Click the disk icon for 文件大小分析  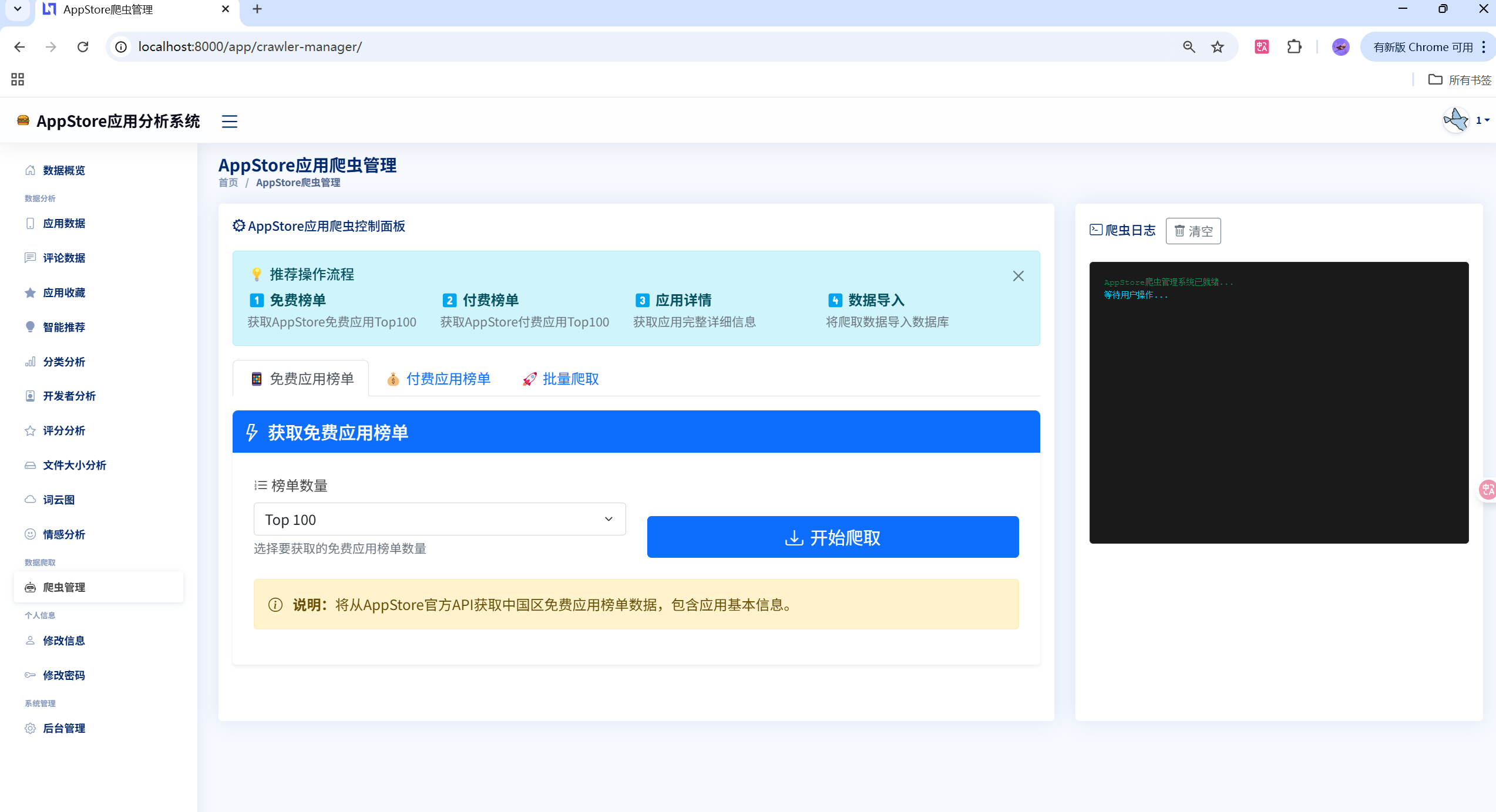30,465
